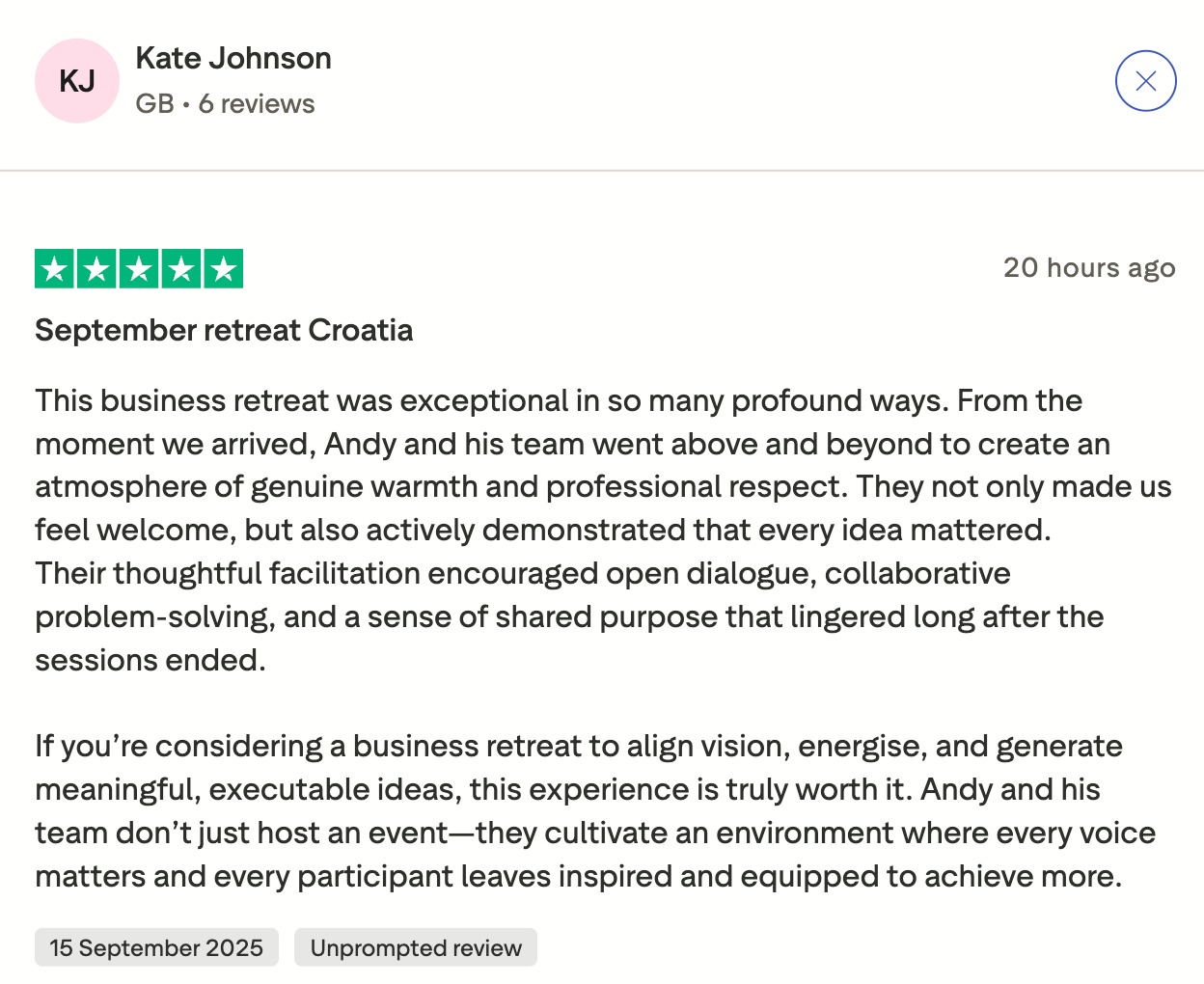Image resolution: width=1204 pixels, height=984 pixels.
Task: Click the "6 reviews" count
Action: 257,103
